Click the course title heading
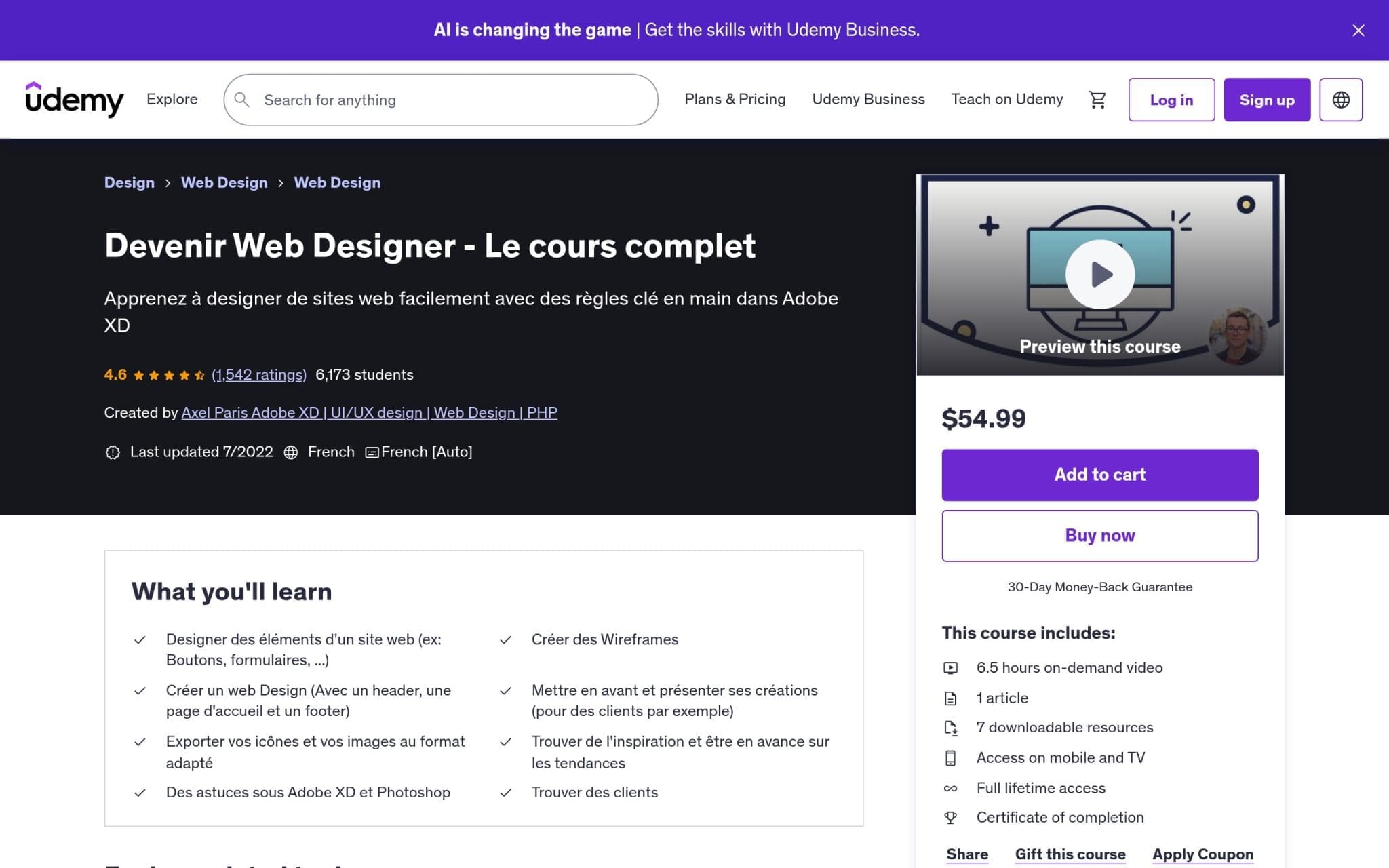1389x868 pixels. 429,245
